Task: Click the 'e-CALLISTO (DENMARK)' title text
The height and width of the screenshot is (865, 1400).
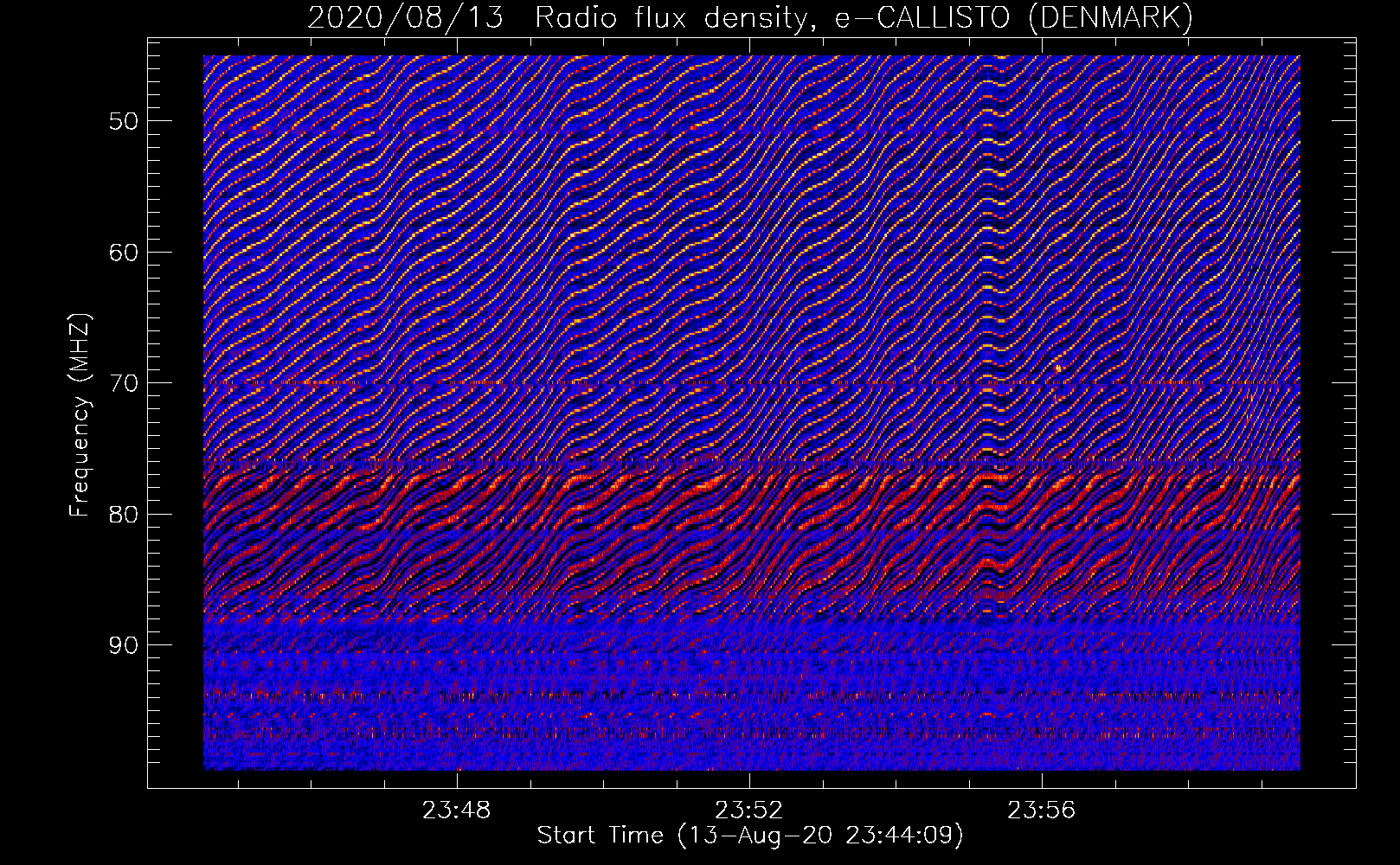Action: [1013, 17]
